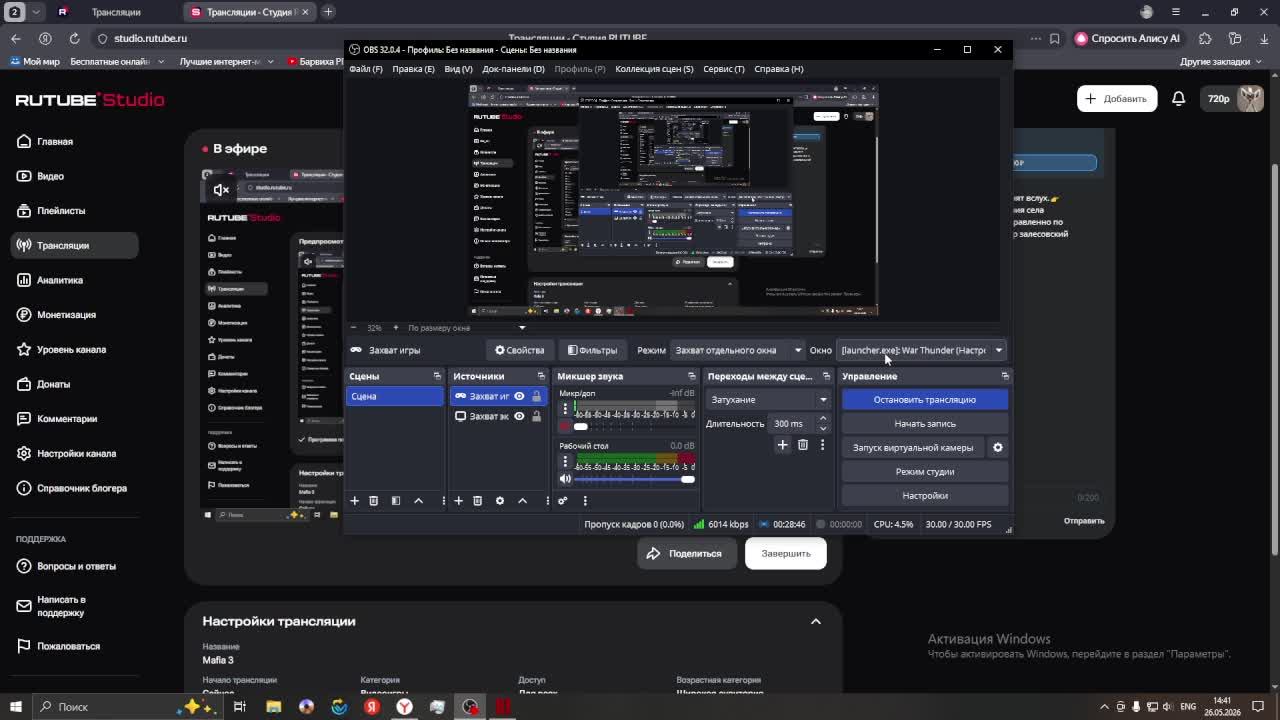Toggle visibility of Захват экрана source
Screen dimensions: 1280x720
[x=519, y=416]
